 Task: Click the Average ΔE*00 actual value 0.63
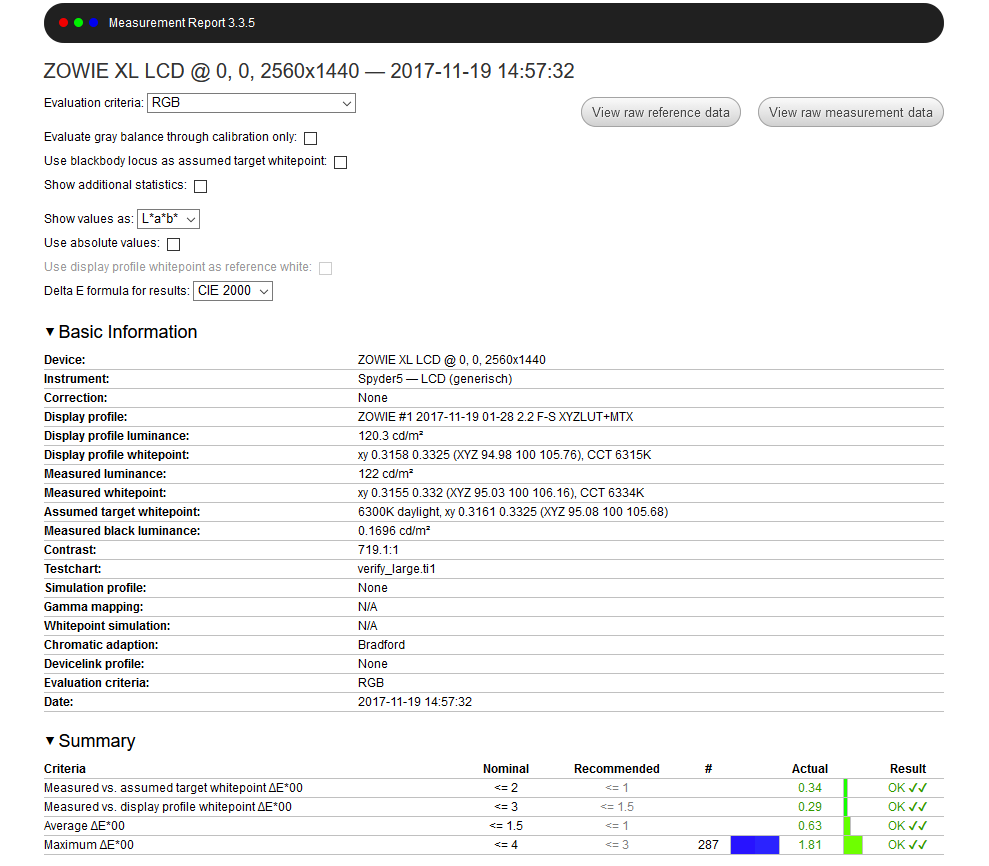[x=809, y=825]
